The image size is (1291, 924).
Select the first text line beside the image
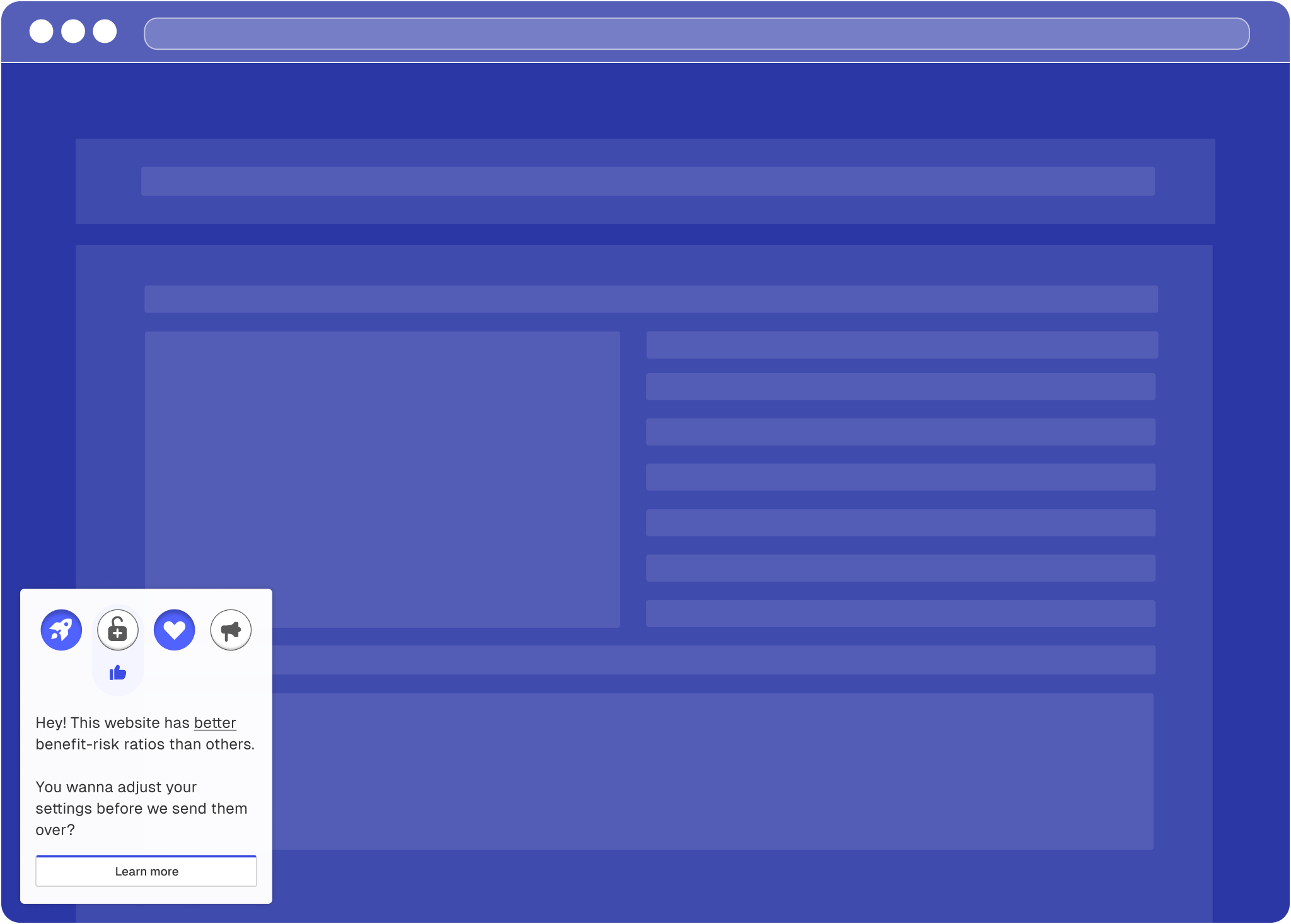pyautogui.click(x=901, y=345)
